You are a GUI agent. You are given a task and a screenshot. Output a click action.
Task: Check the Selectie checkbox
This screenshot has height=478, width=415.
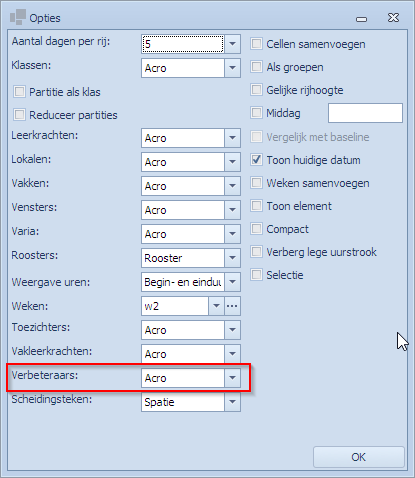(256, 275)
